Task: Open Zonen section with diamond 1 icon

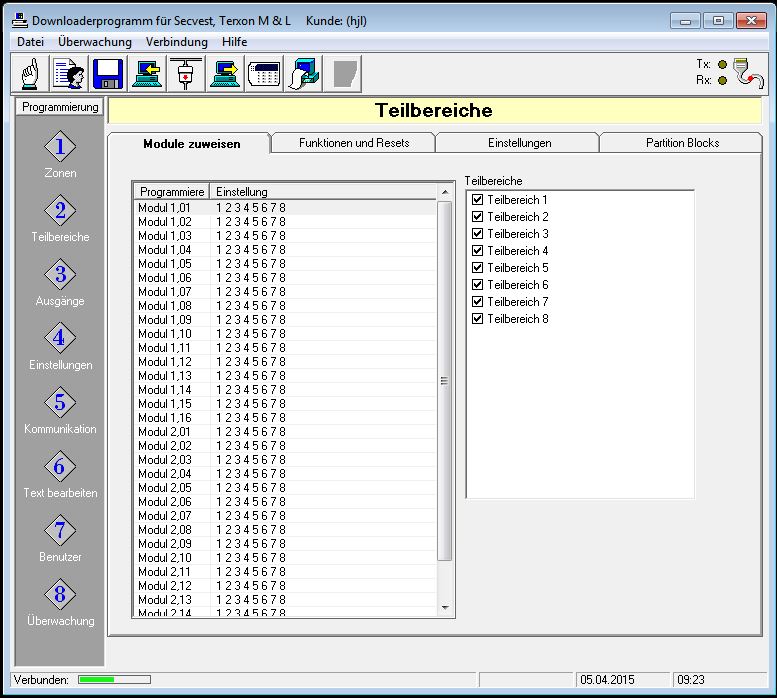Action: (60, 148)
